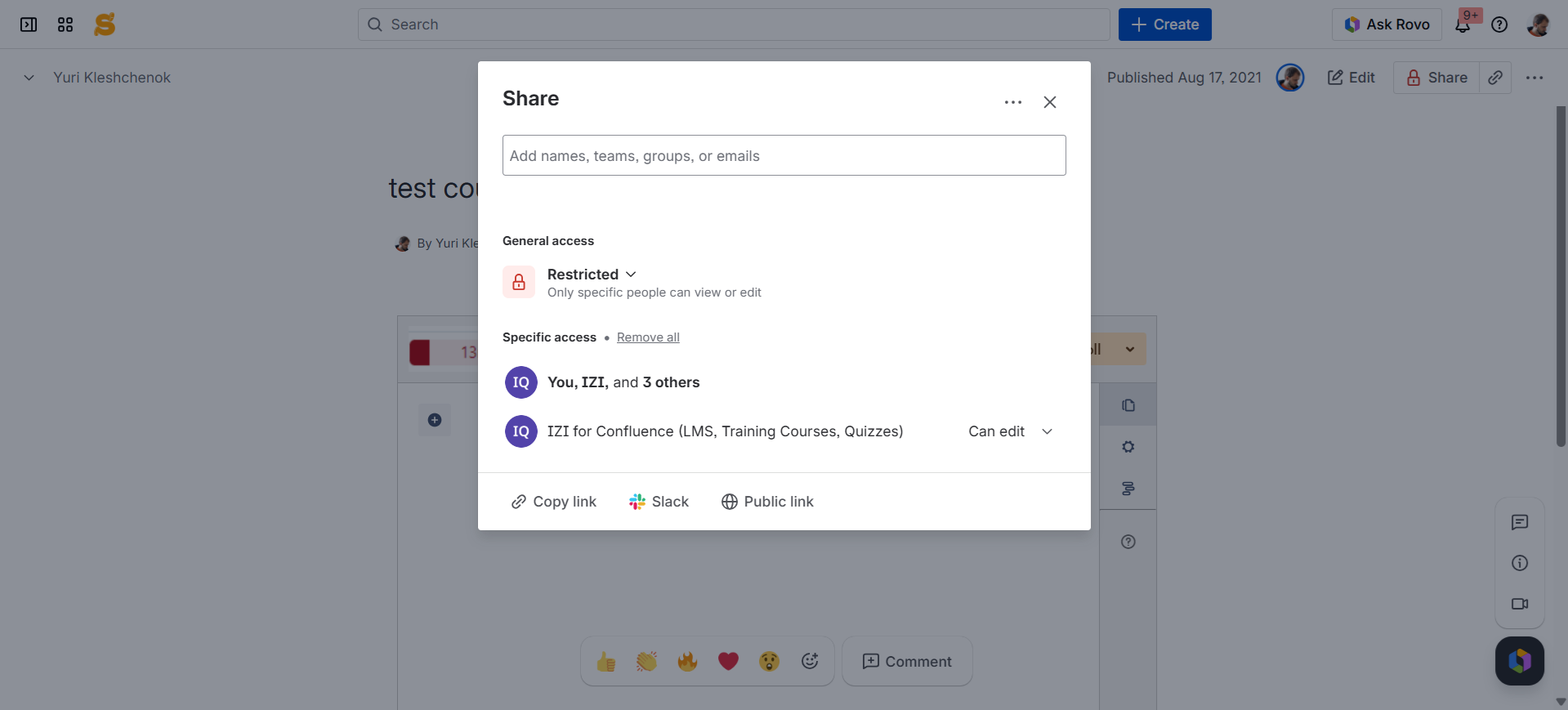Screen dimensions: 1568x710
Task: Open Share dialog more options menu
Action: click(1013, 102)
